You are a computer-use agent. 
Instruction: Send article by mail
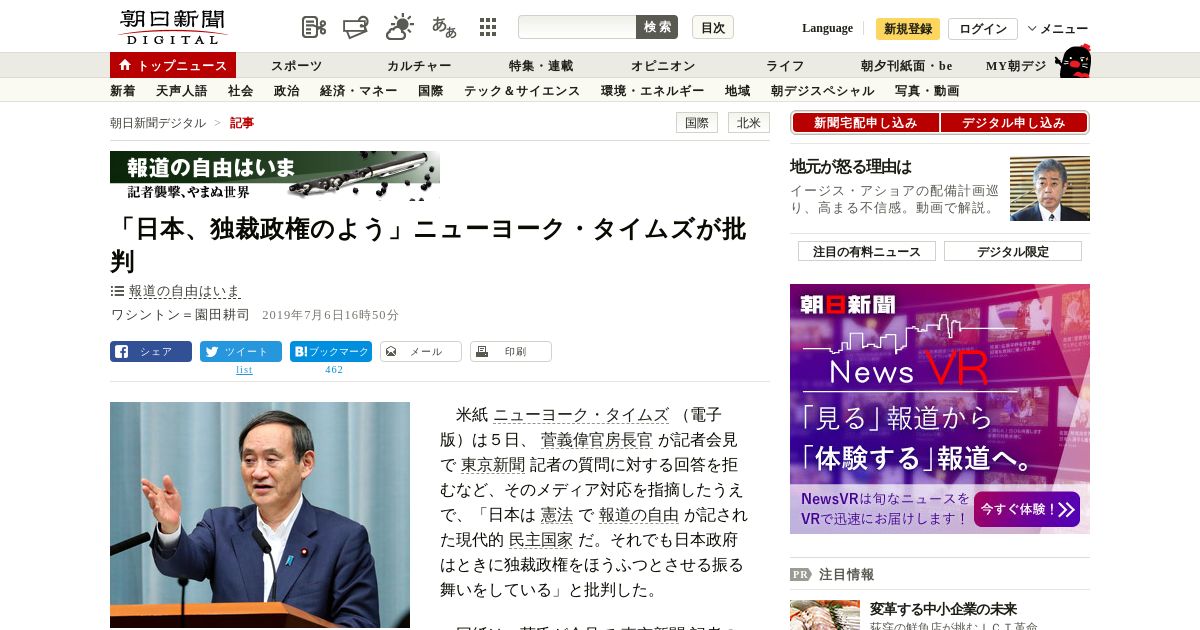click(x=421, y=352)
